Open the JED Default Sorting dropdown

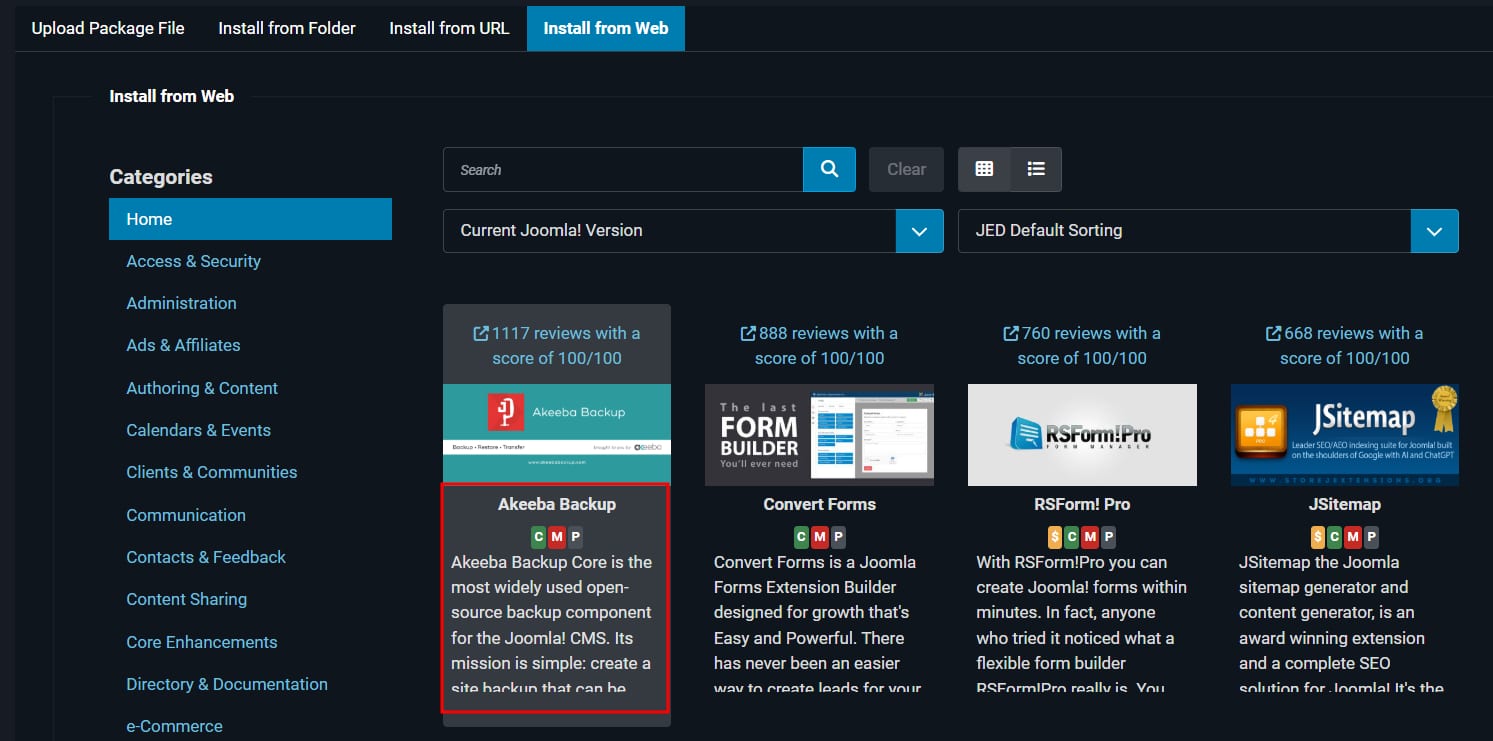[1434, 231]
